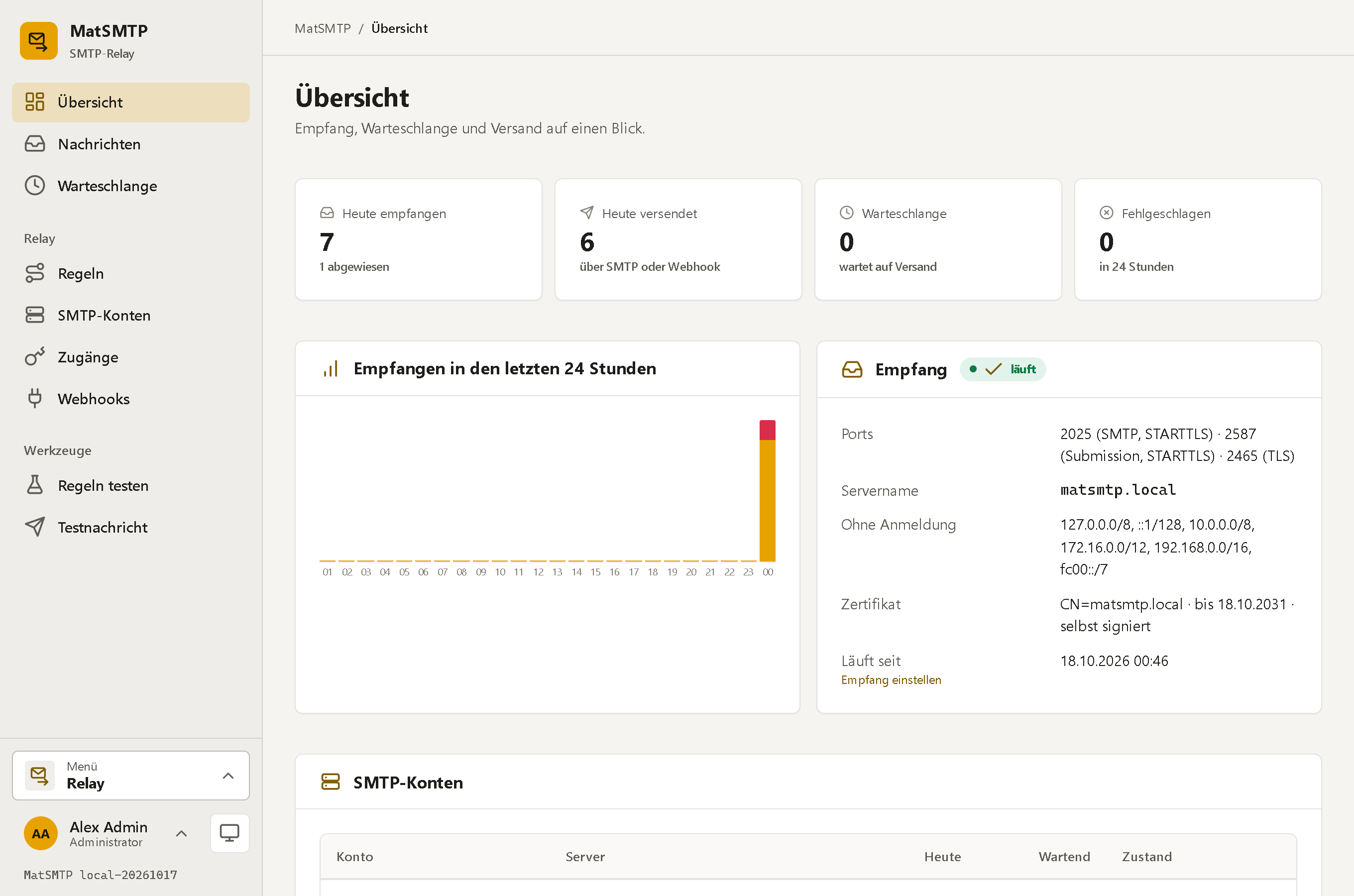
Task: Click the Zustand column header
Action: point(1146,856)
